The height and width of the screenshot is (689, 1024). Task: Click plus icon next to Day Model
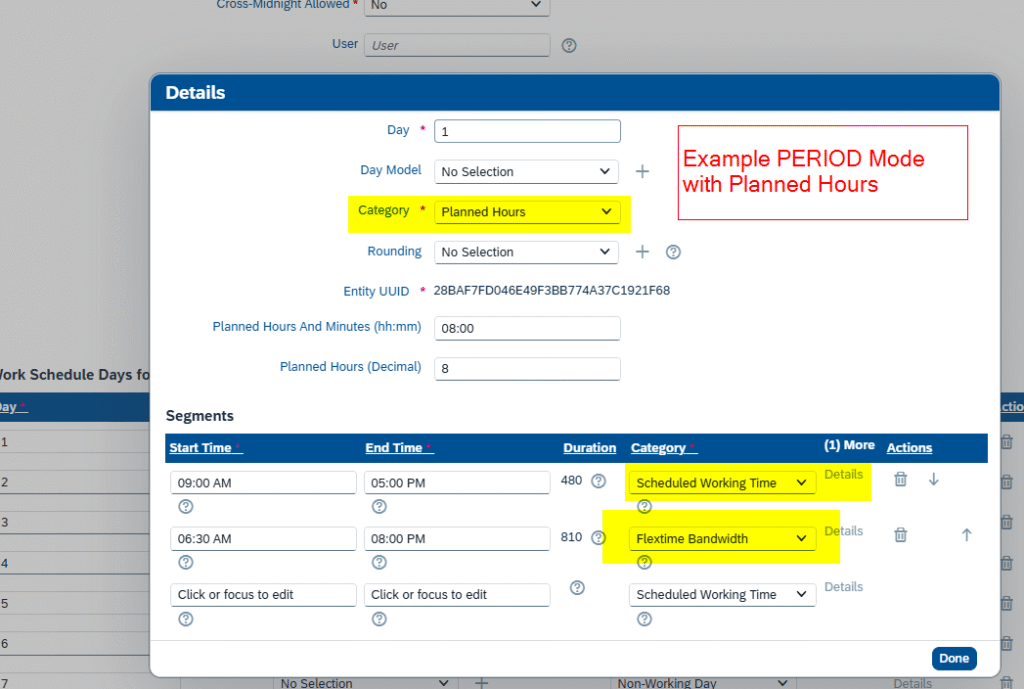click(x=642, y=172)
